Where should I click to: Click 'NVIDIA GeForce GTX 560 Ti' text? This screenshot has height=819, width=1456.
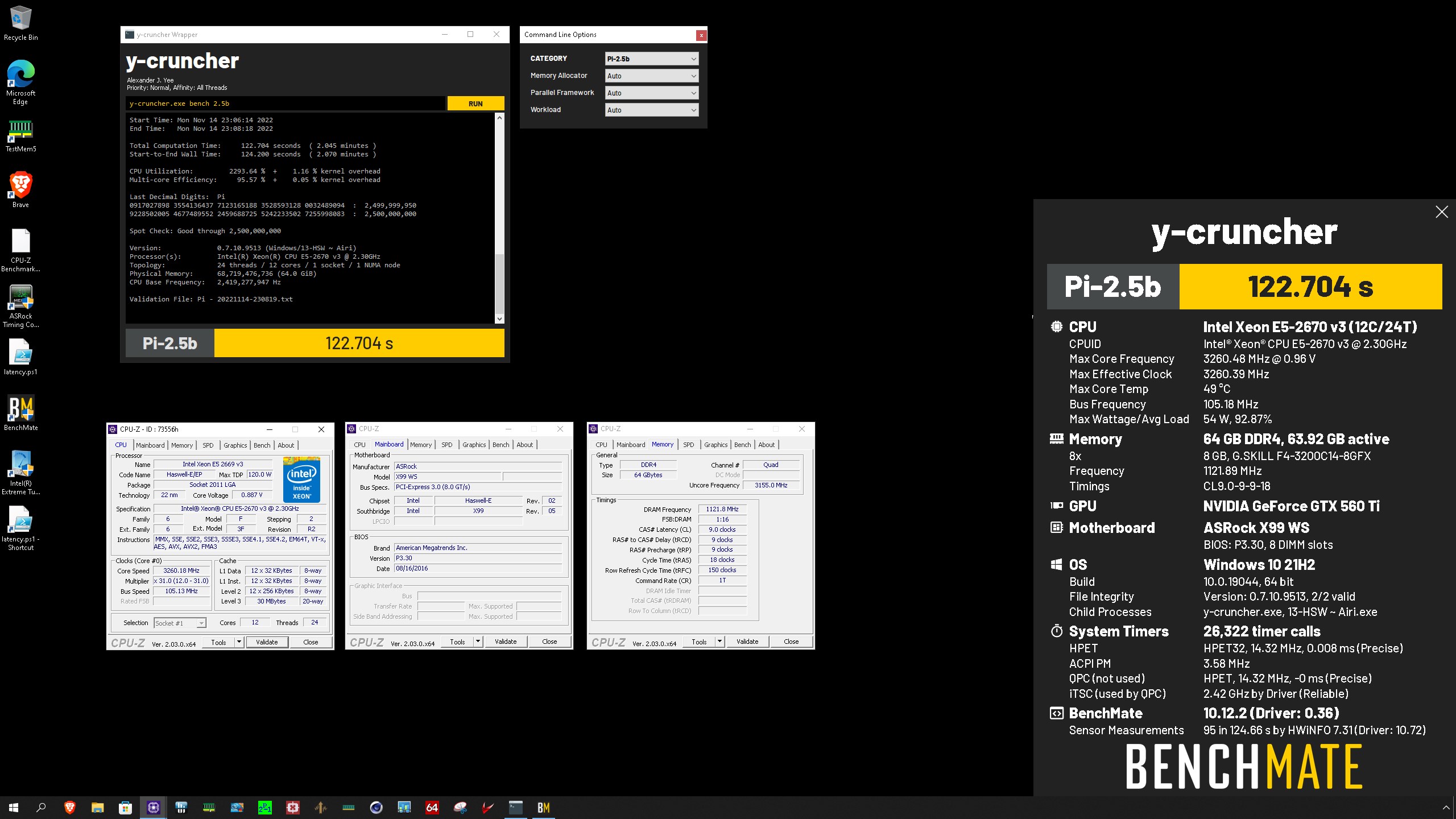pos(1291,506)
